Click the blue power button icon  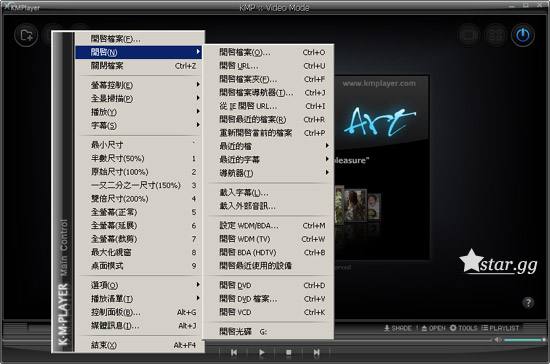(523, 35)
